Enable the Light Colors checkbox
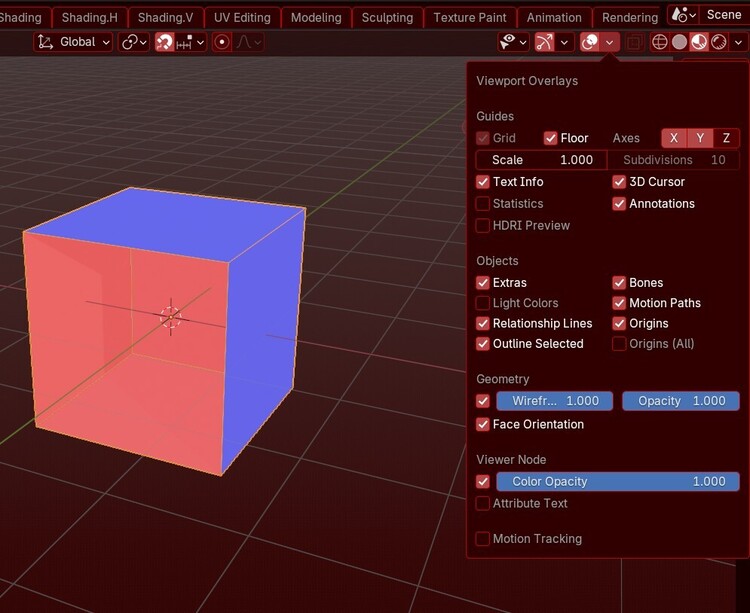750x613 pixels. pos(483,303)
